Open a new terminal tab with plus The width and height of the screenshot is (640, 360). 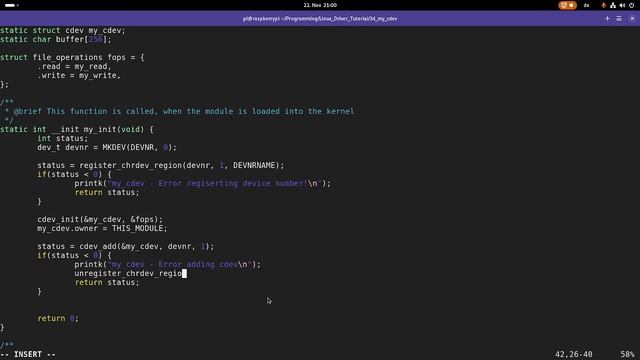607,18
